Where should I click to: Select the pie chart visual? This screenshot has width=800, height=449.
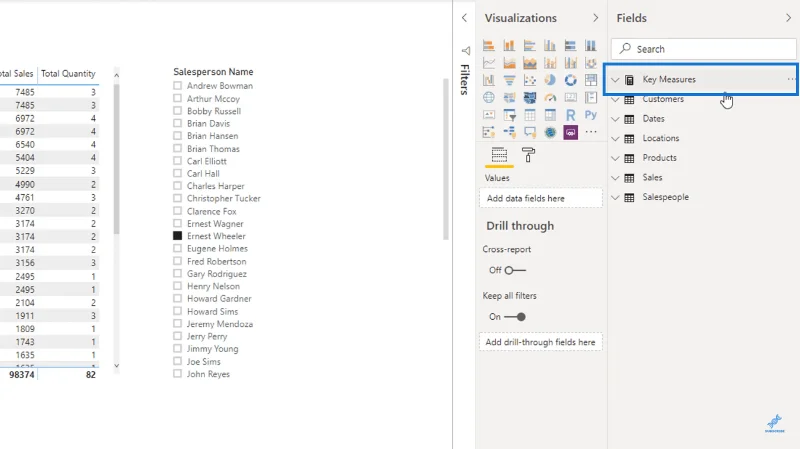pos(550,80)
